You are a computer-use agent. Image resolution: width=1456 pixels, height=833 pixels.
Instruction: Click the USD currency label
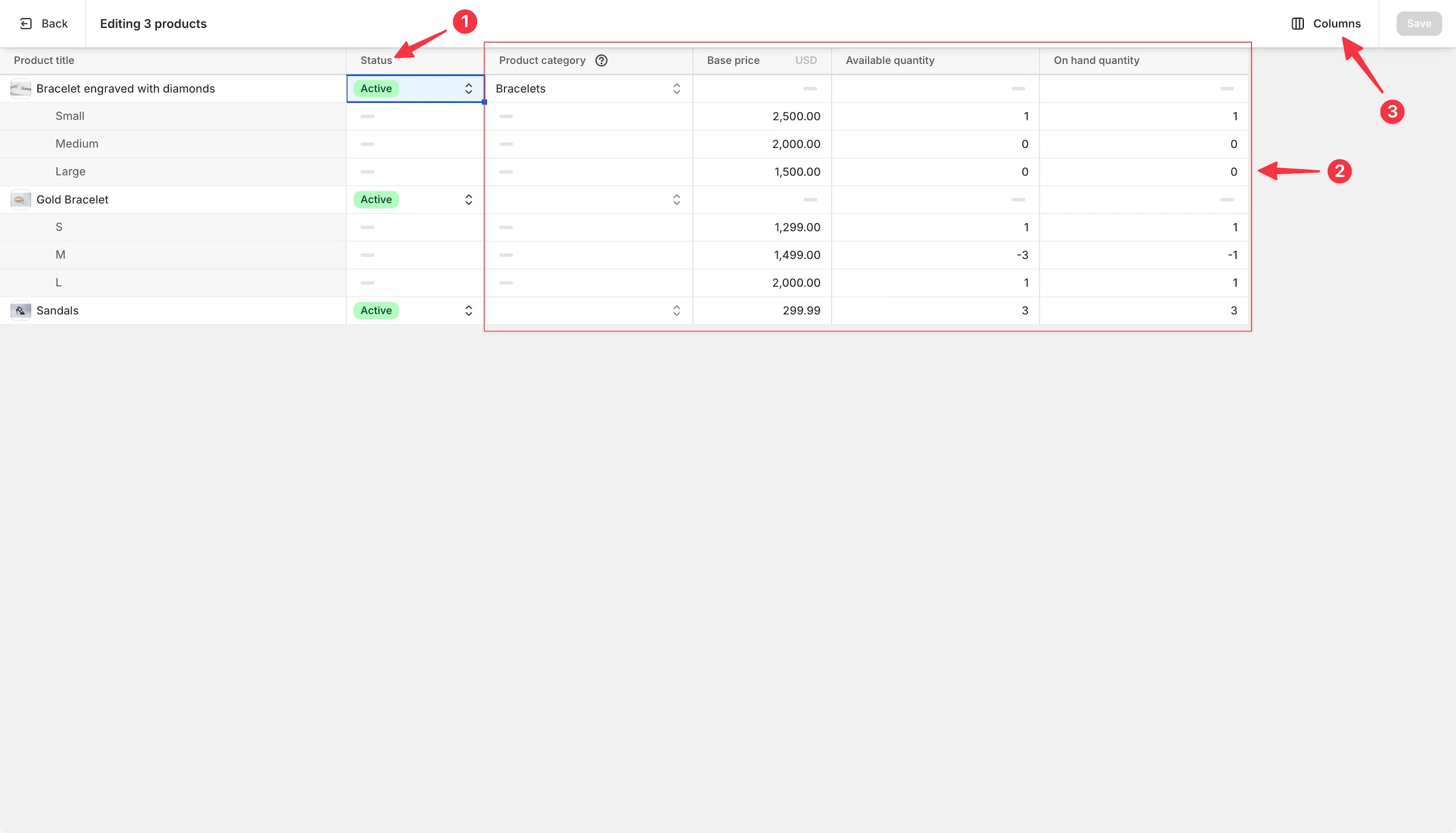click(806, 61)
